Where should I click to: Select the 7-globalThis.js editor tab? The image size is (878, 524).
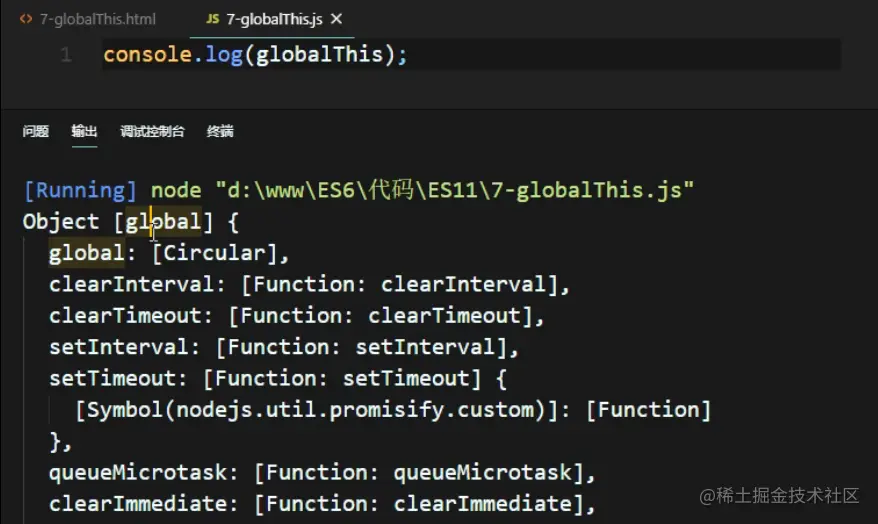[x=274, y=20]
